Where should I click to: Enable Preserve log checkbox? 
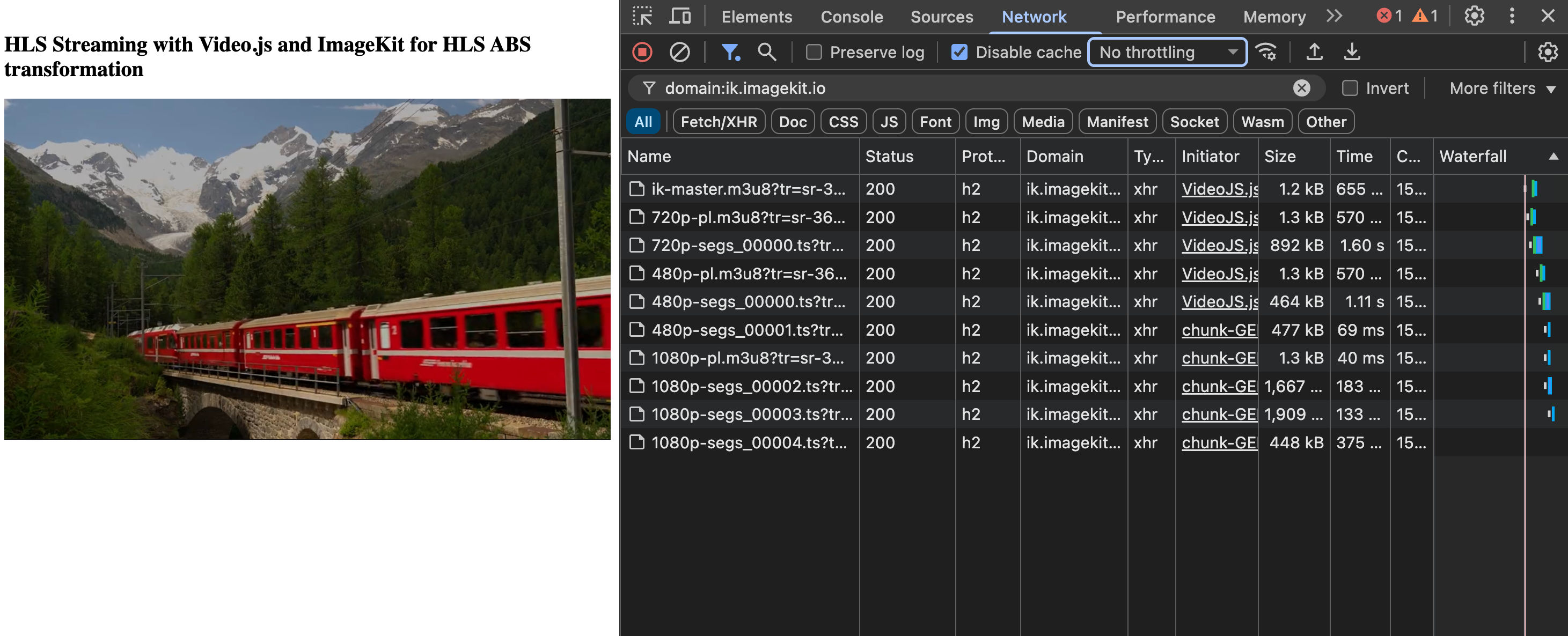coord(814,53)
